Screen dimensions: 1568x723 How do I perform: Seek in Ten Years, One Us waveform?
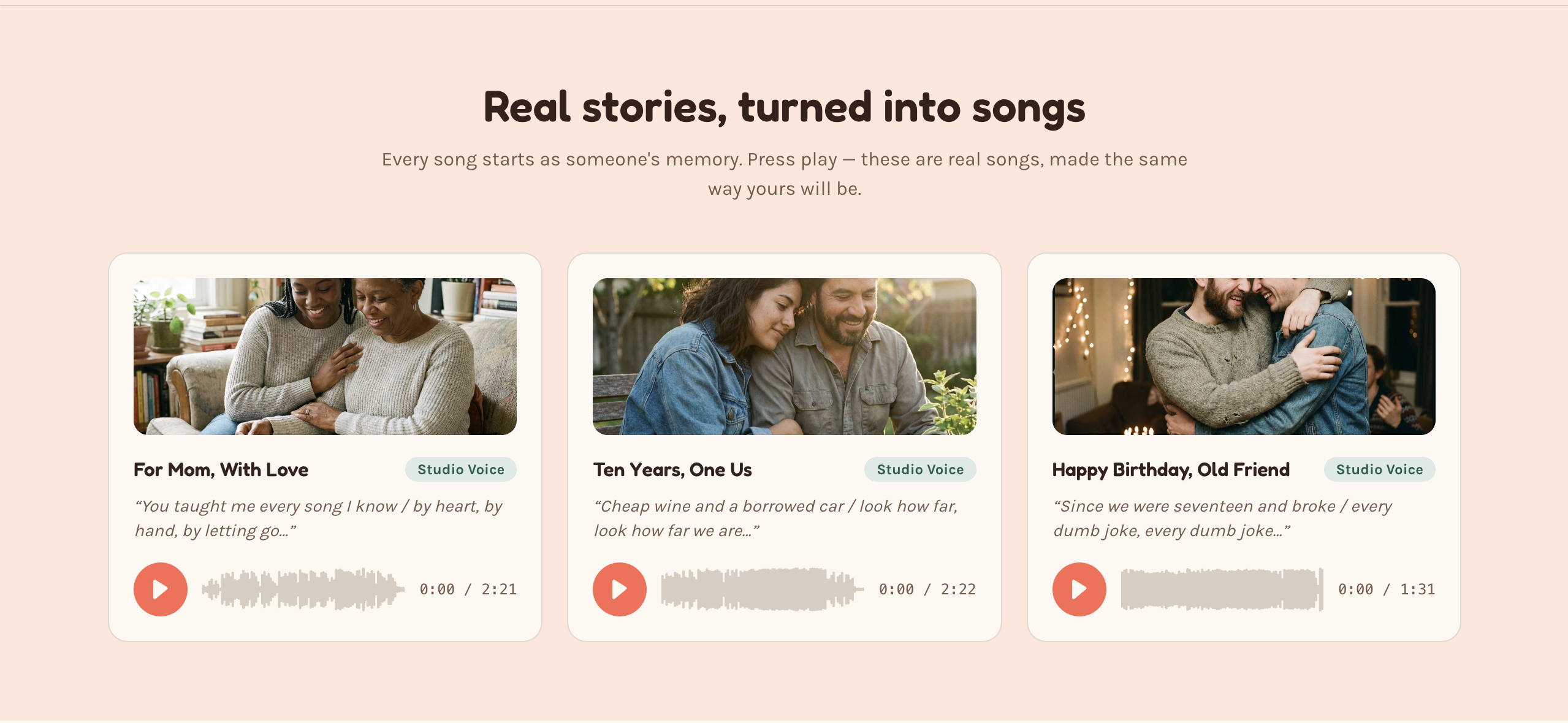pyautogui.click(x=763, y=589)
